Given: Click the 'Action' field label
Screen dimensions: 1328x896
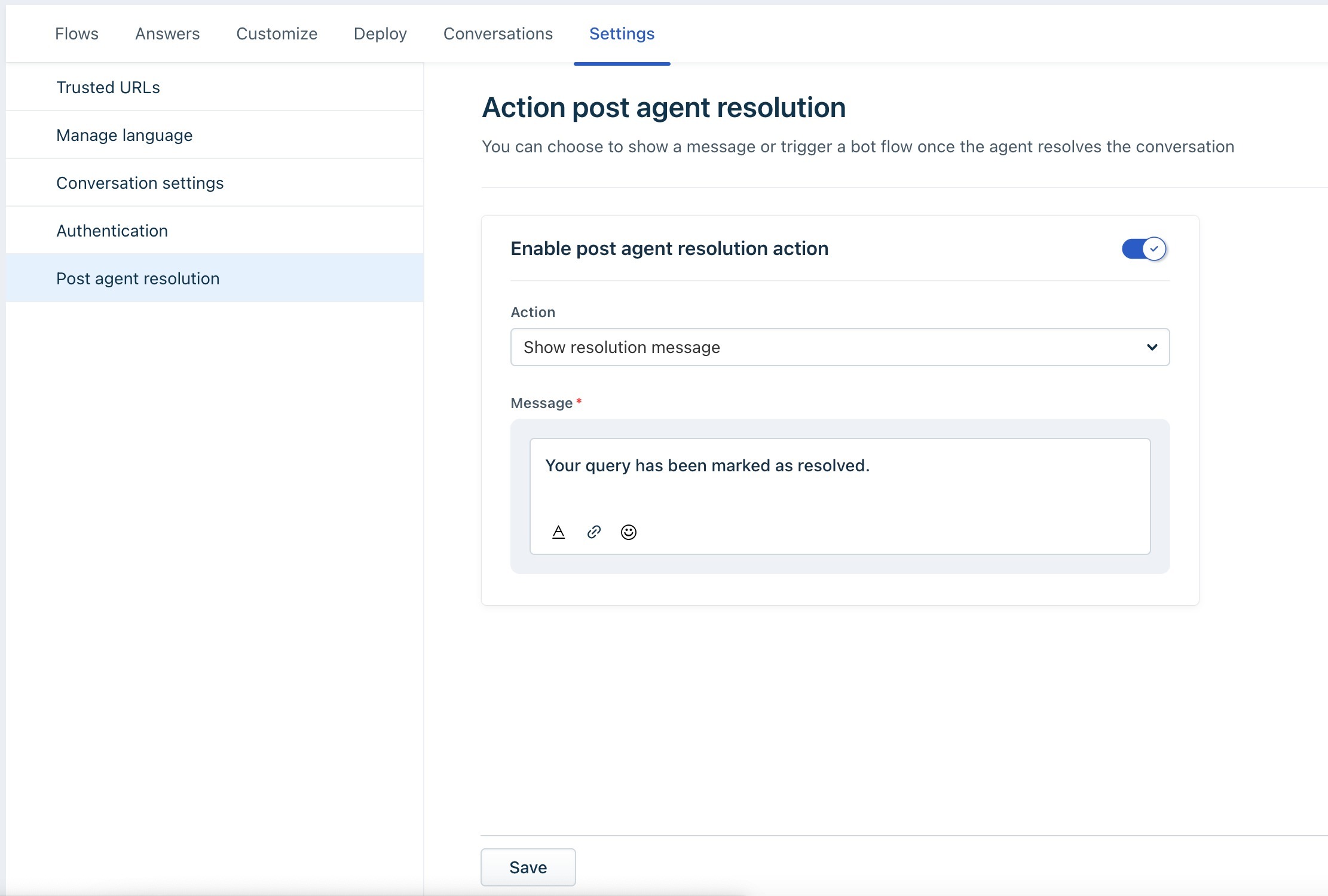Looking at the screenshot, I should click(x=533, y=312).
